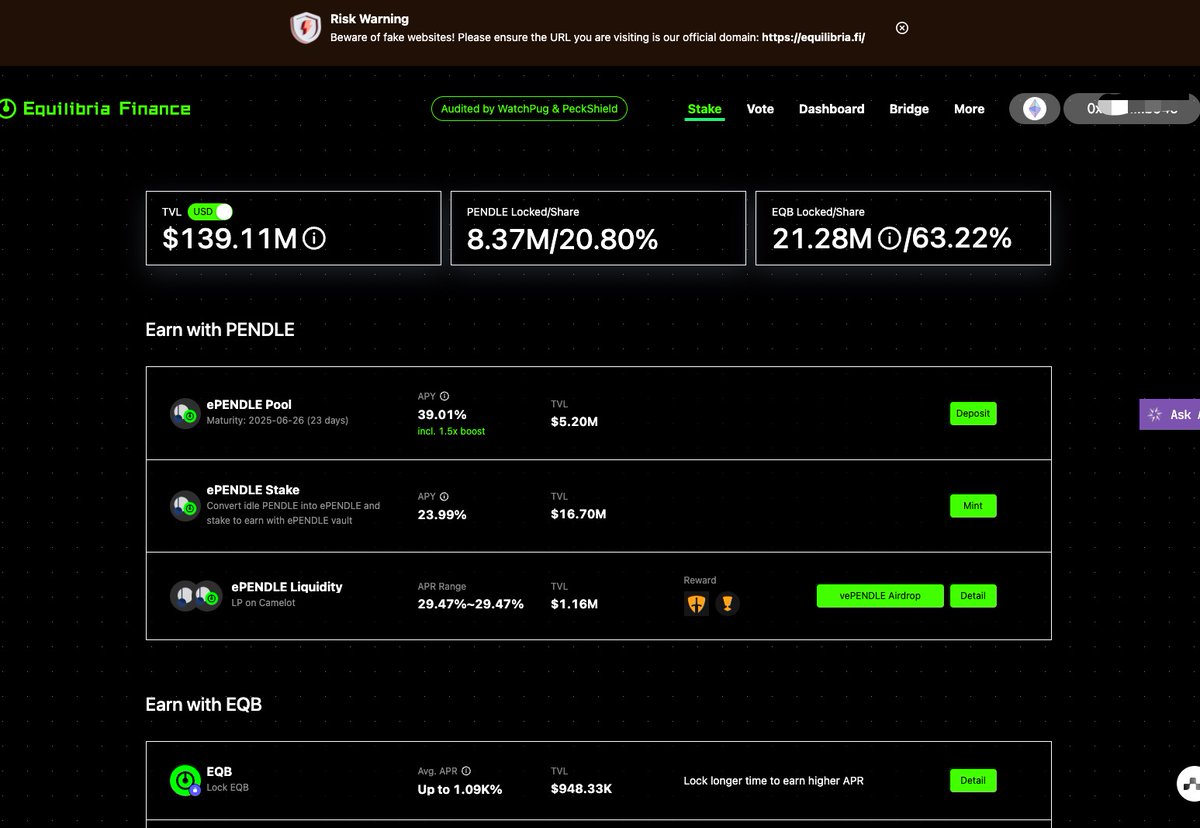This screenshot has height=828, width=1200.
Task: Click the Ask assistant sparkle icon
Action: tap(1155, 414)
